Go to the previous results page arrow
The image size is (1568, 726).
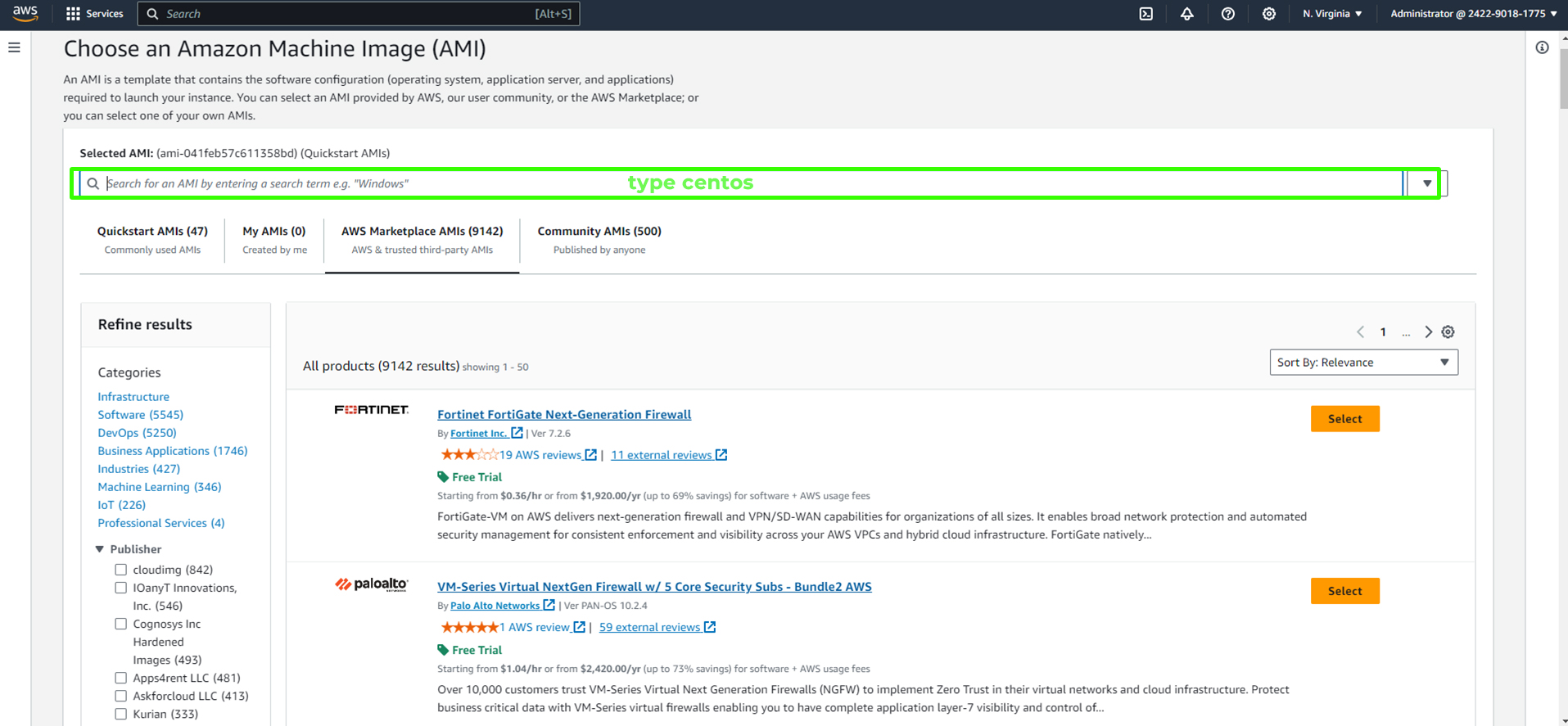click(1360, 331)
